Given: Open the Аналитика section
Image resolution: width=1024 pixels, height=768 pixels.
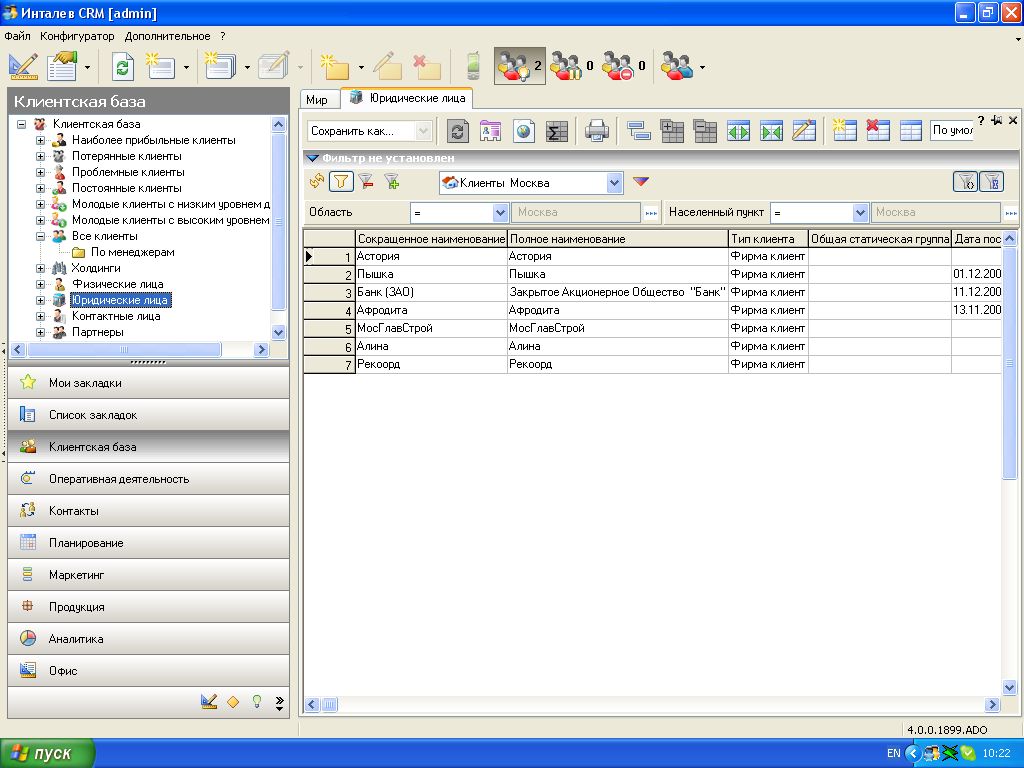Looking at the screenshot, I should tap(148, 639).
